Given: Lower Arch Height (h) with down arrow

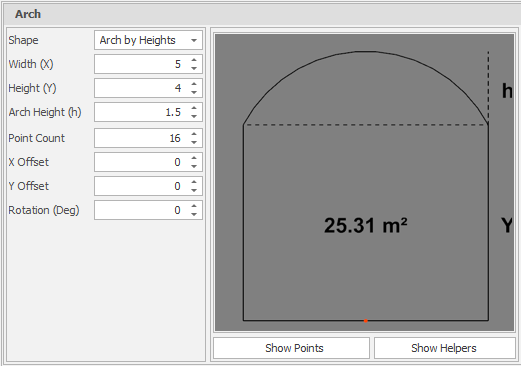Looking at the screenshot, I should tap(194, 116).
